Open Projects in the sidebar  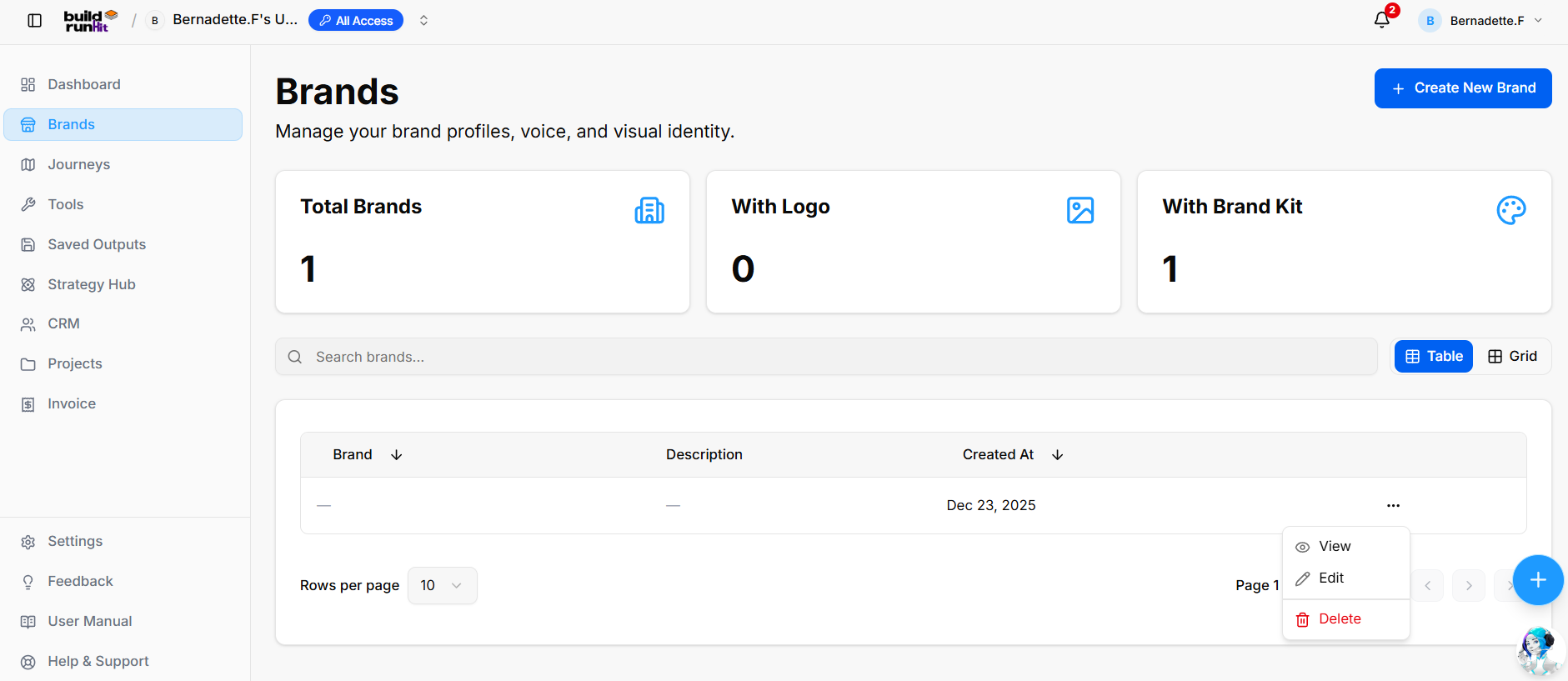(x=123, y=363)
